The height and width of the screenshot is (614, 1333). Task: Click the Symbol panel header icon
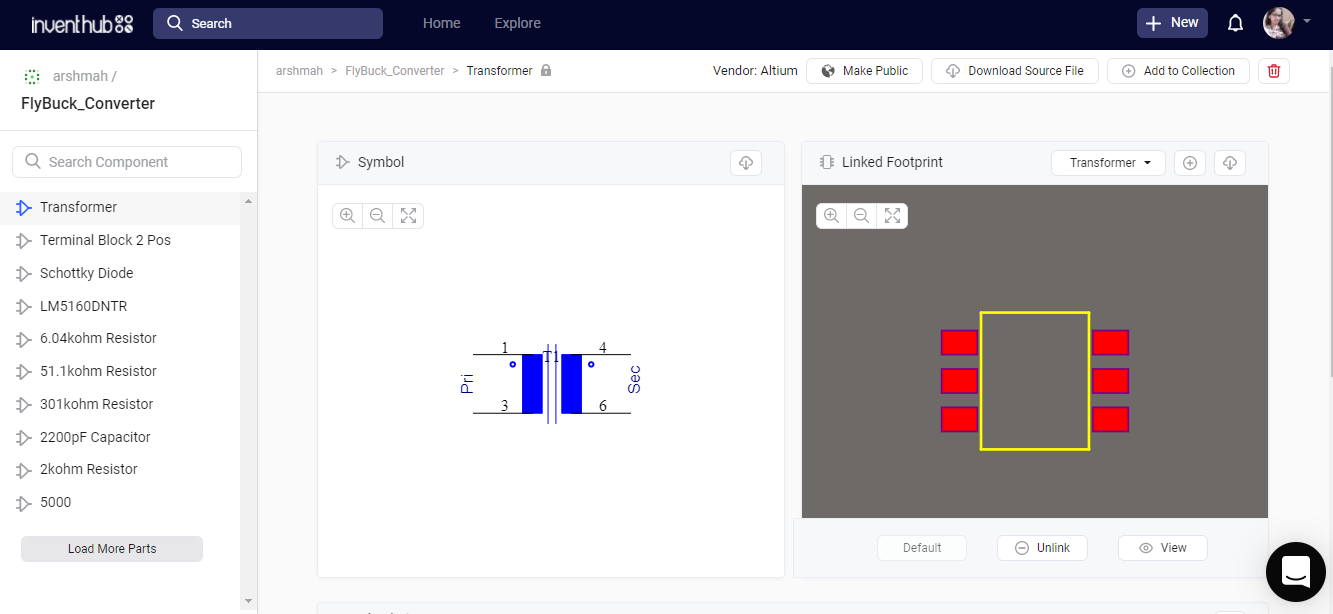tap(343, 162)
